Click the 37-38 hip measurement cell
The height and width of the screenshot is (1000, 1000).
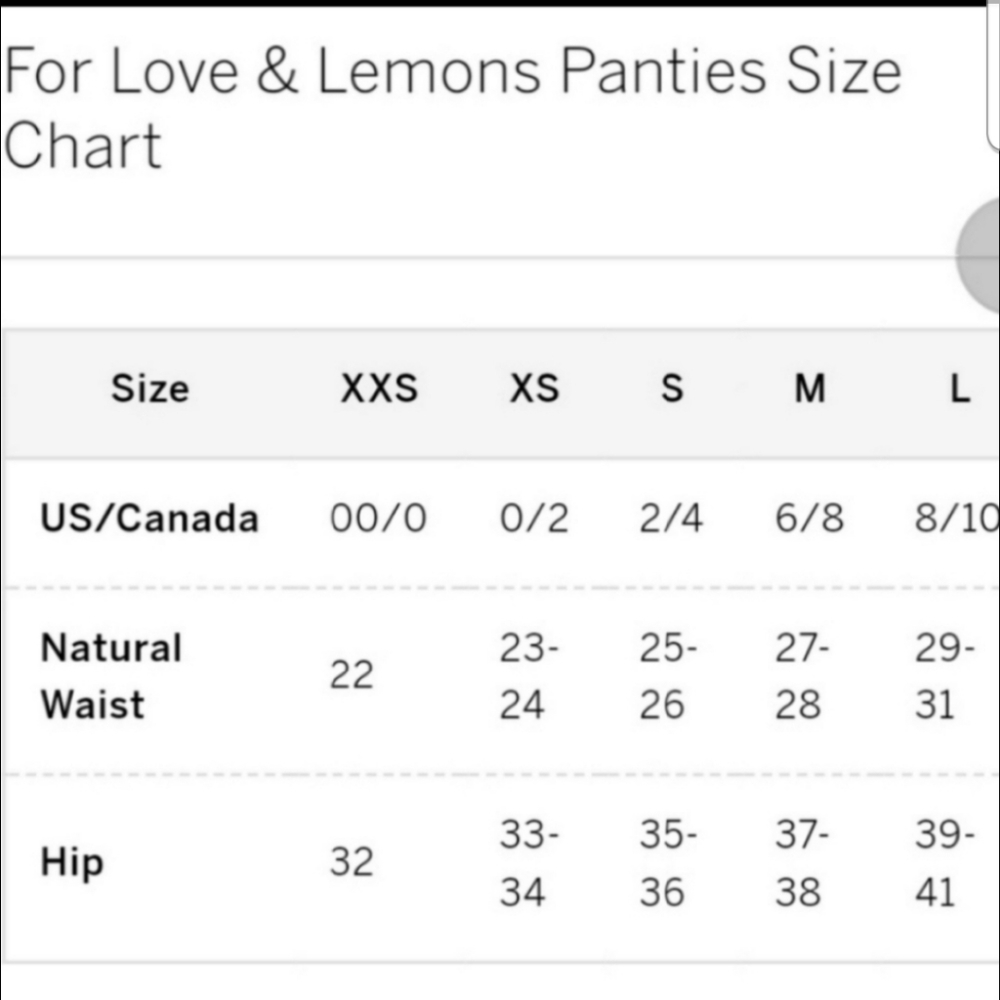(x=801, y=863)
